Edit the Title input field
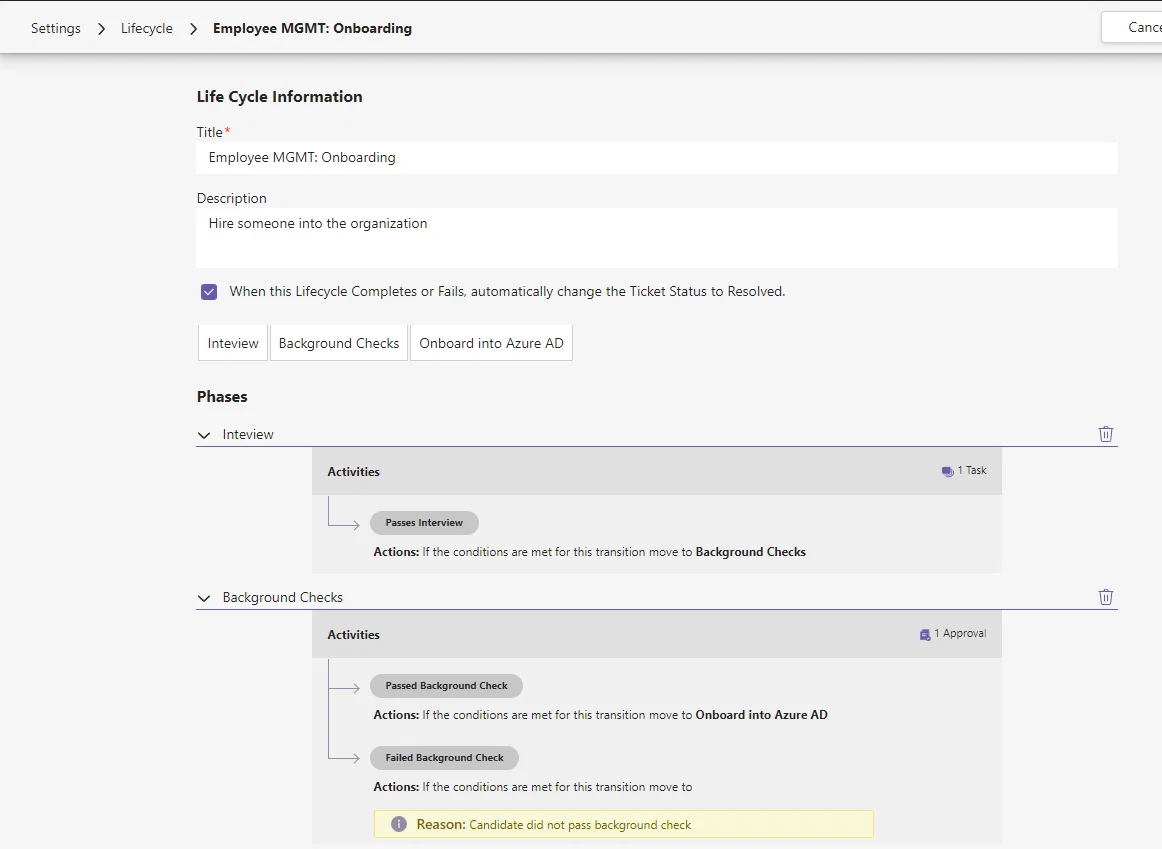Screen dimensions: 1162x849 657,158
